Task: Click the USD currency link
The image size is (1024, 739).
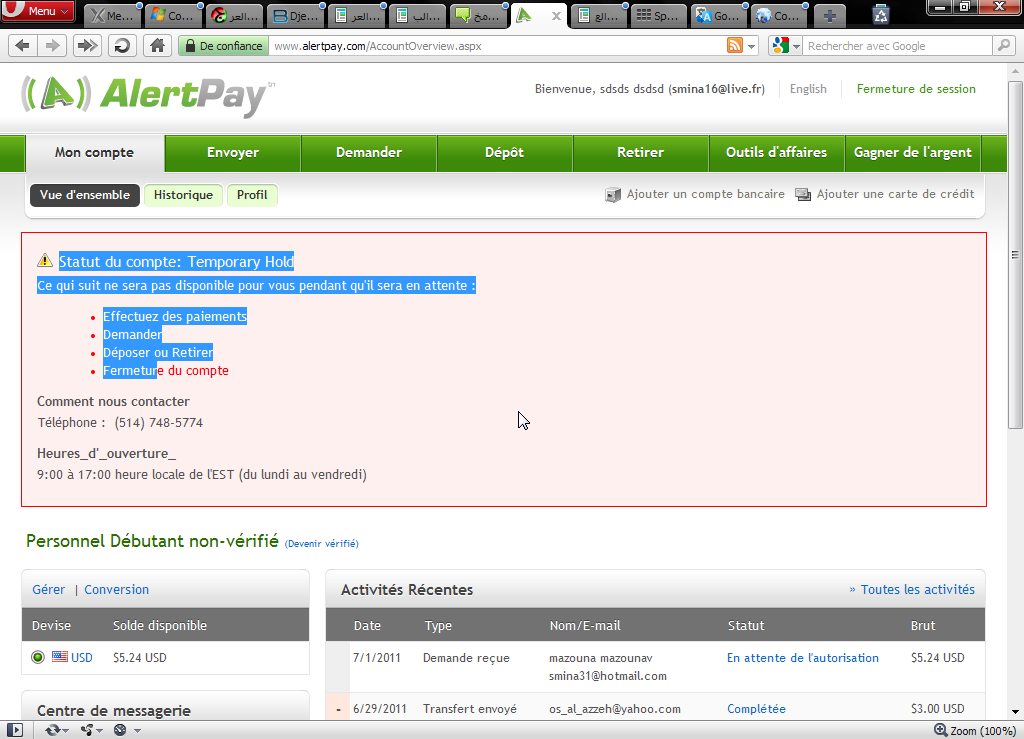Action: (82, 657)
